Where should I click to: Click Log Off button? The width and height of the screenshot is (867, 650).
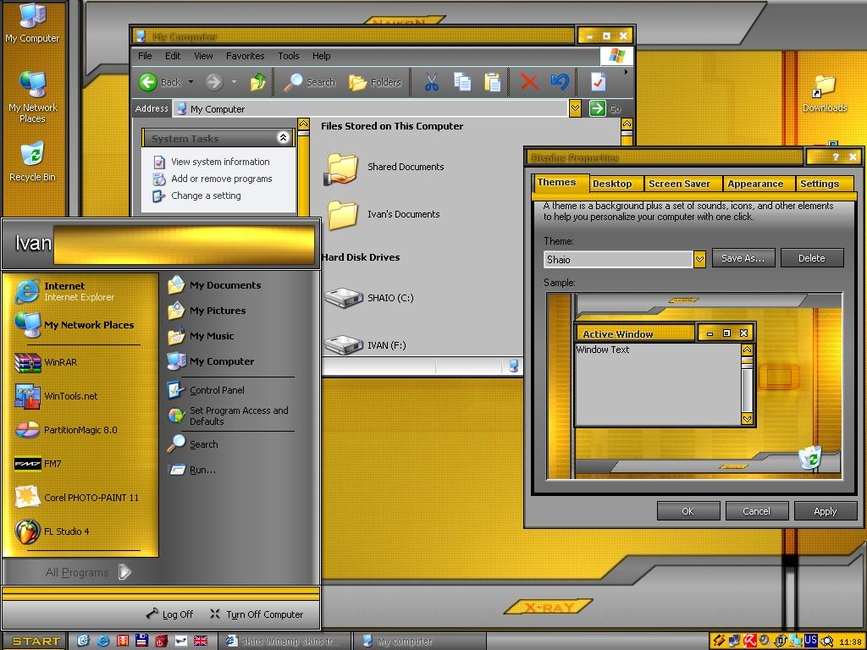(x=170, y=614)
